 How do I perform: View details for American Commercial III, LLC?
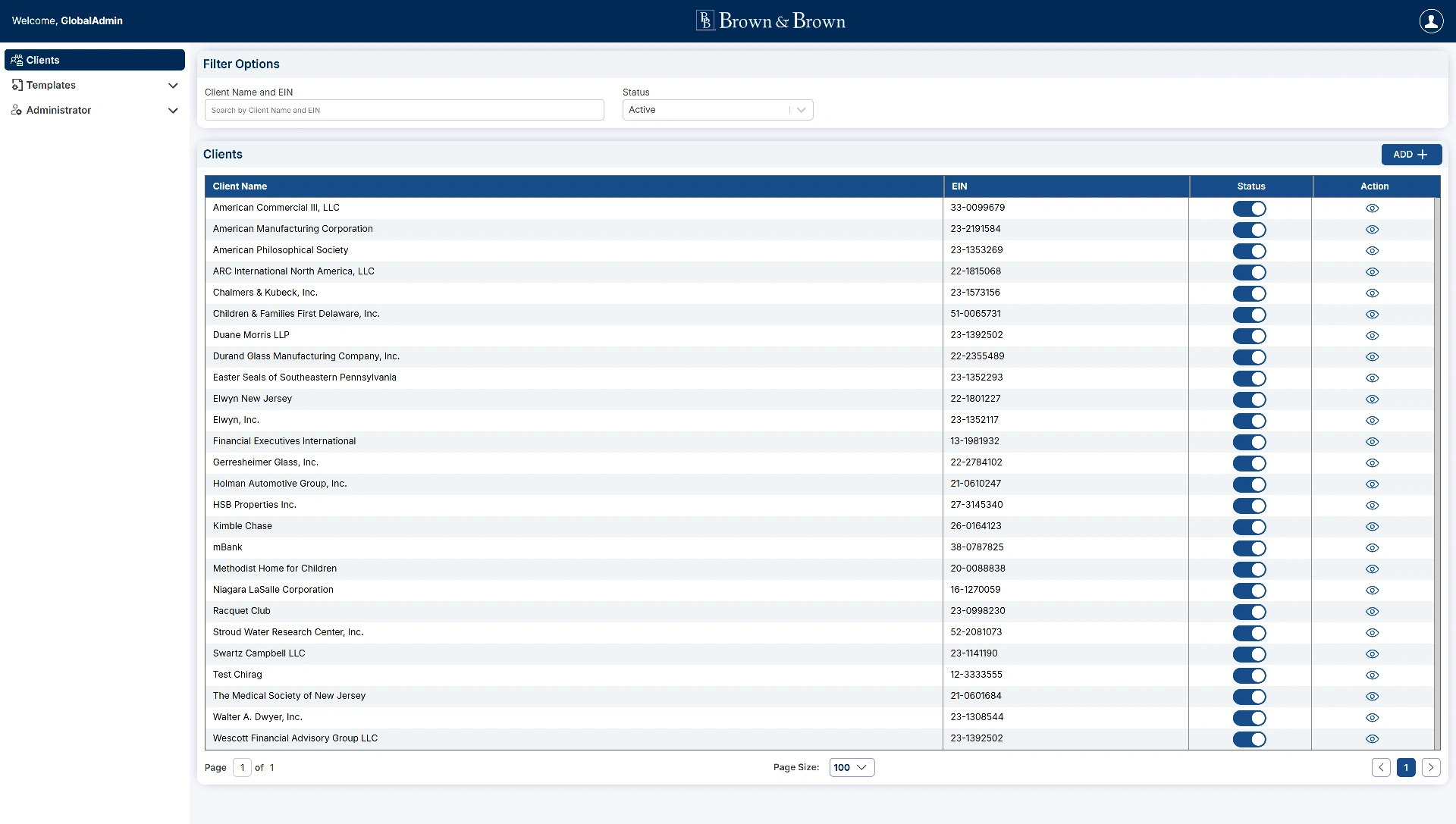(1372, 208)
